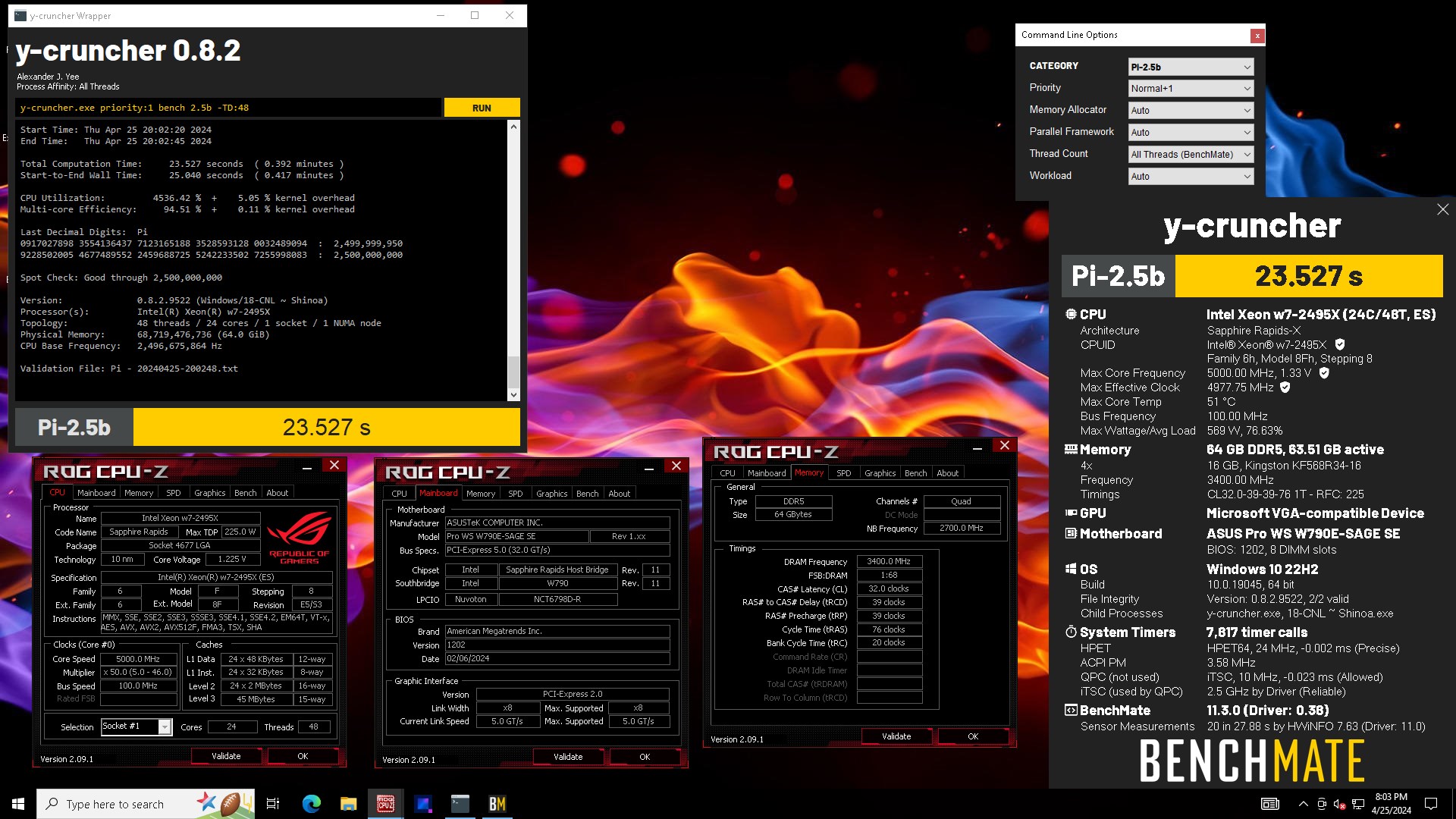Screen dimensions: 1456x819
Task: Click OK in left CPU-Z CPU window
Action: (303, 756)
